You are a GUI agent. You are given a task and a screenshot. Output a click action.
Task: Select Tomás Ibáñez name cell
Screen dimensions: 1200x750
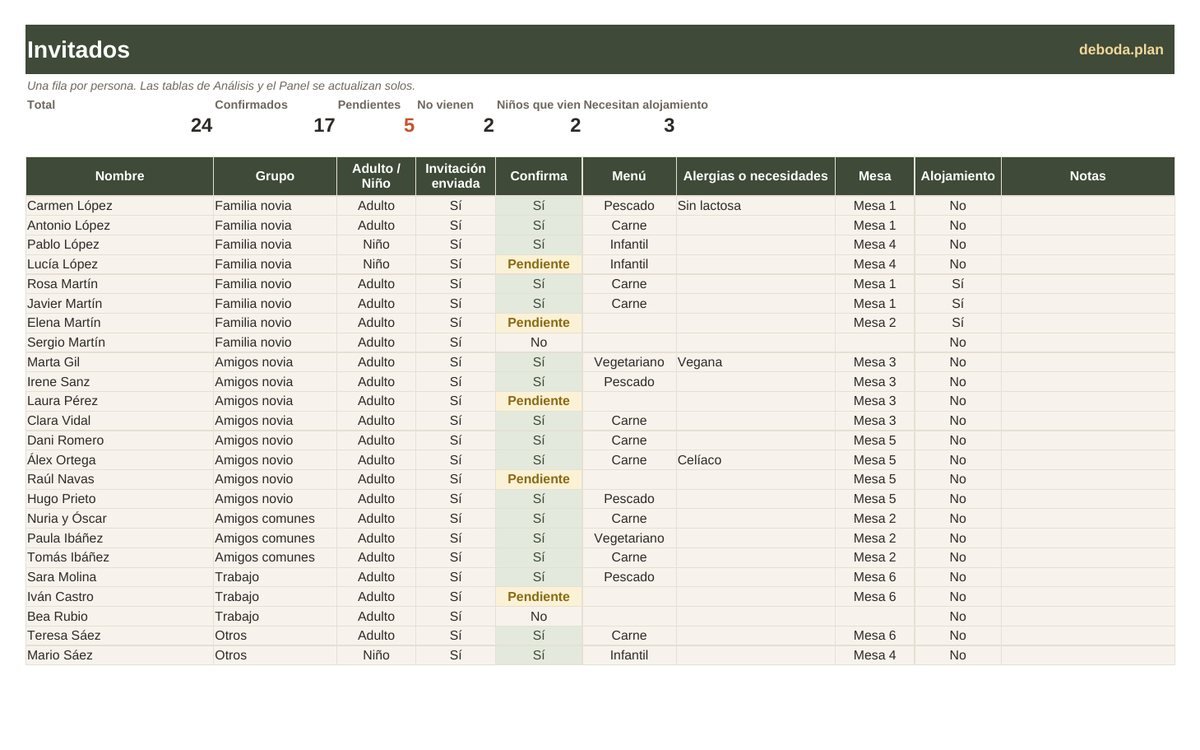[x=120, y=557]
